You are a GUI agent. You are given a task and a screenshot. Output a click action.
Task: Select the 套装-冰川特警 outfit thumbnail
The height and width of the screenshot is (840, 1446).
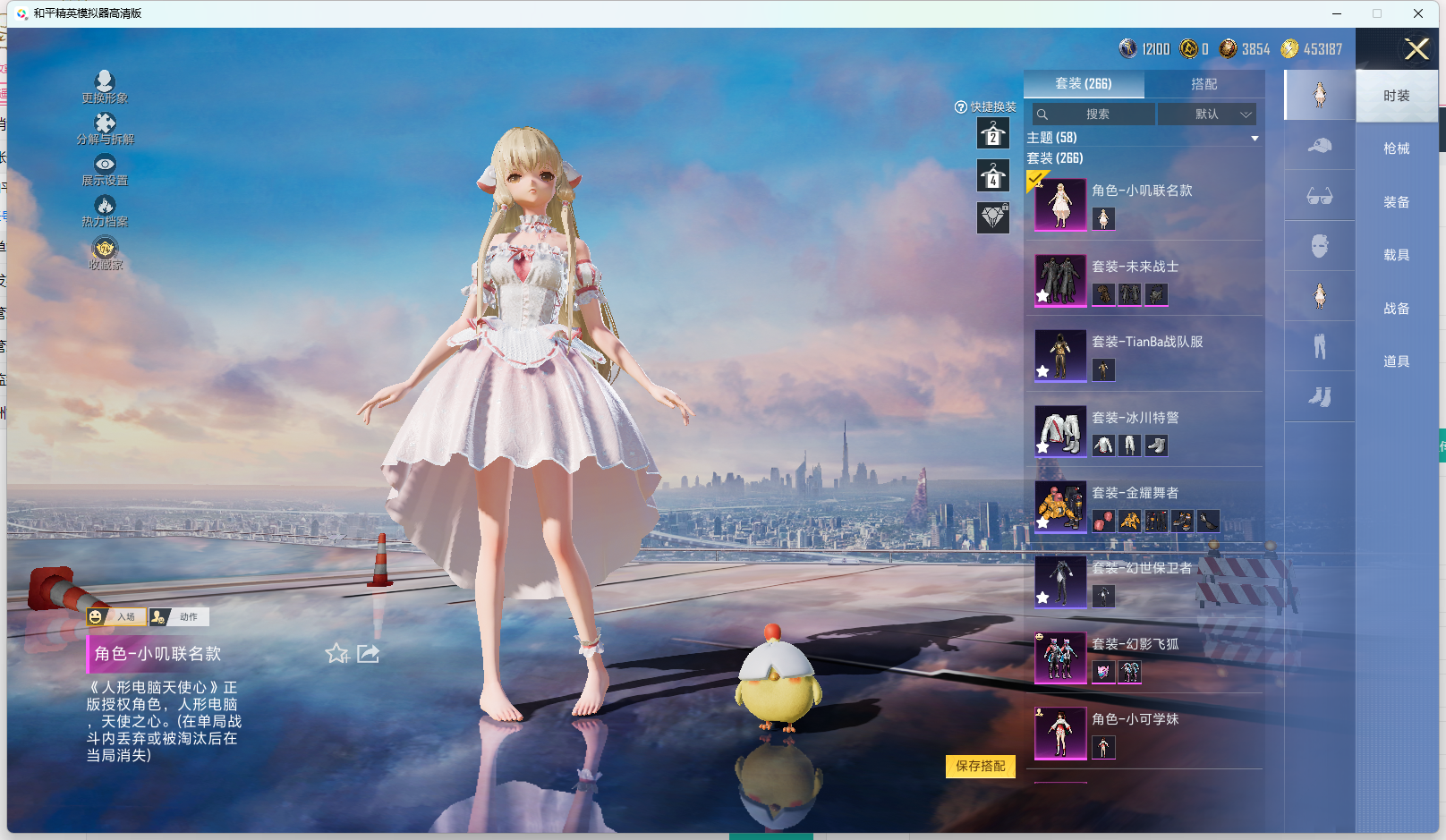pyautogui.click(x=1060, y=431)
